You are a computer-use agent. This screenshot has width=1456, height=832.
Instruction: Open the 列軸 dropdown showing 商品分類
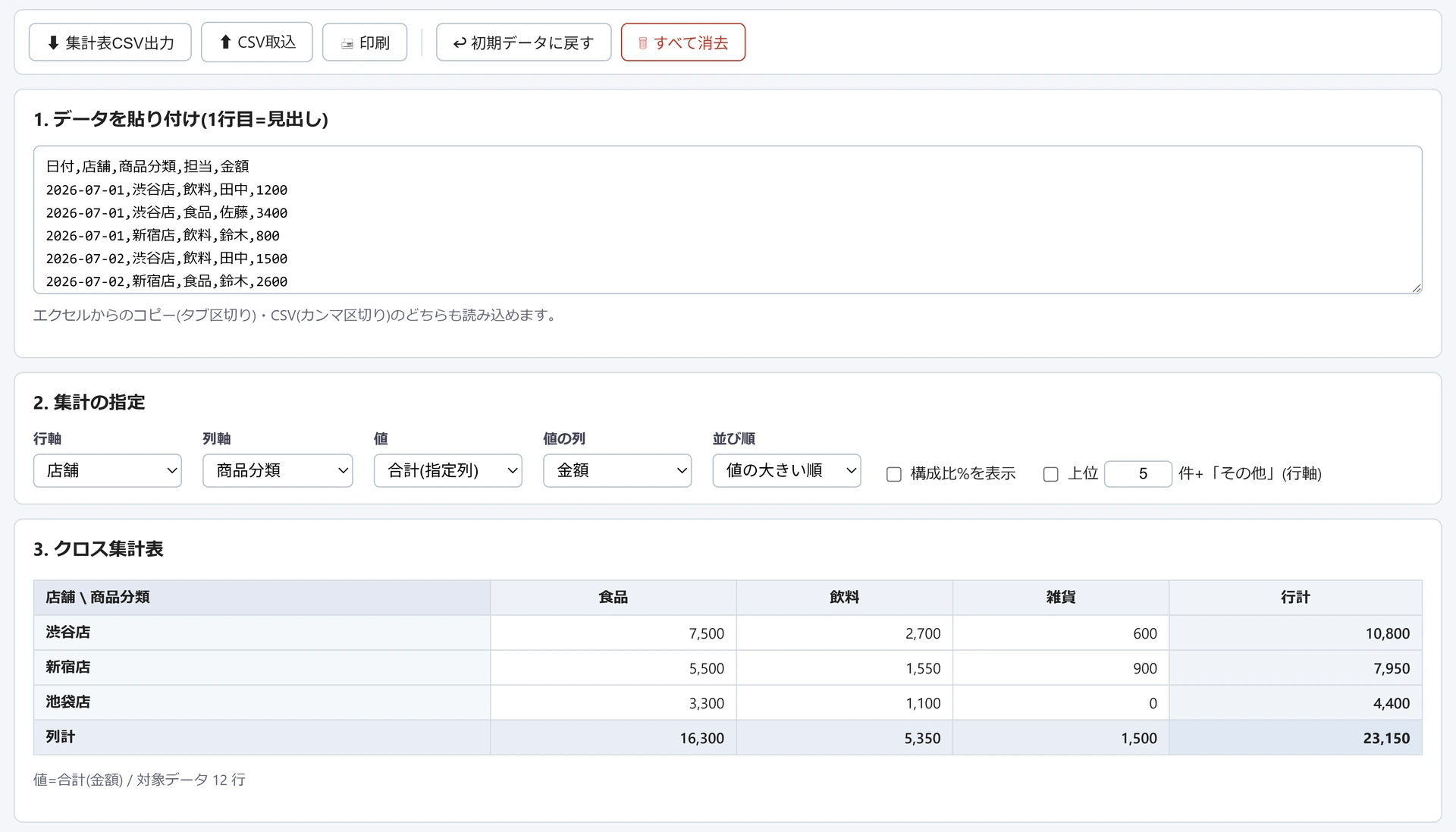click(278, 470)
